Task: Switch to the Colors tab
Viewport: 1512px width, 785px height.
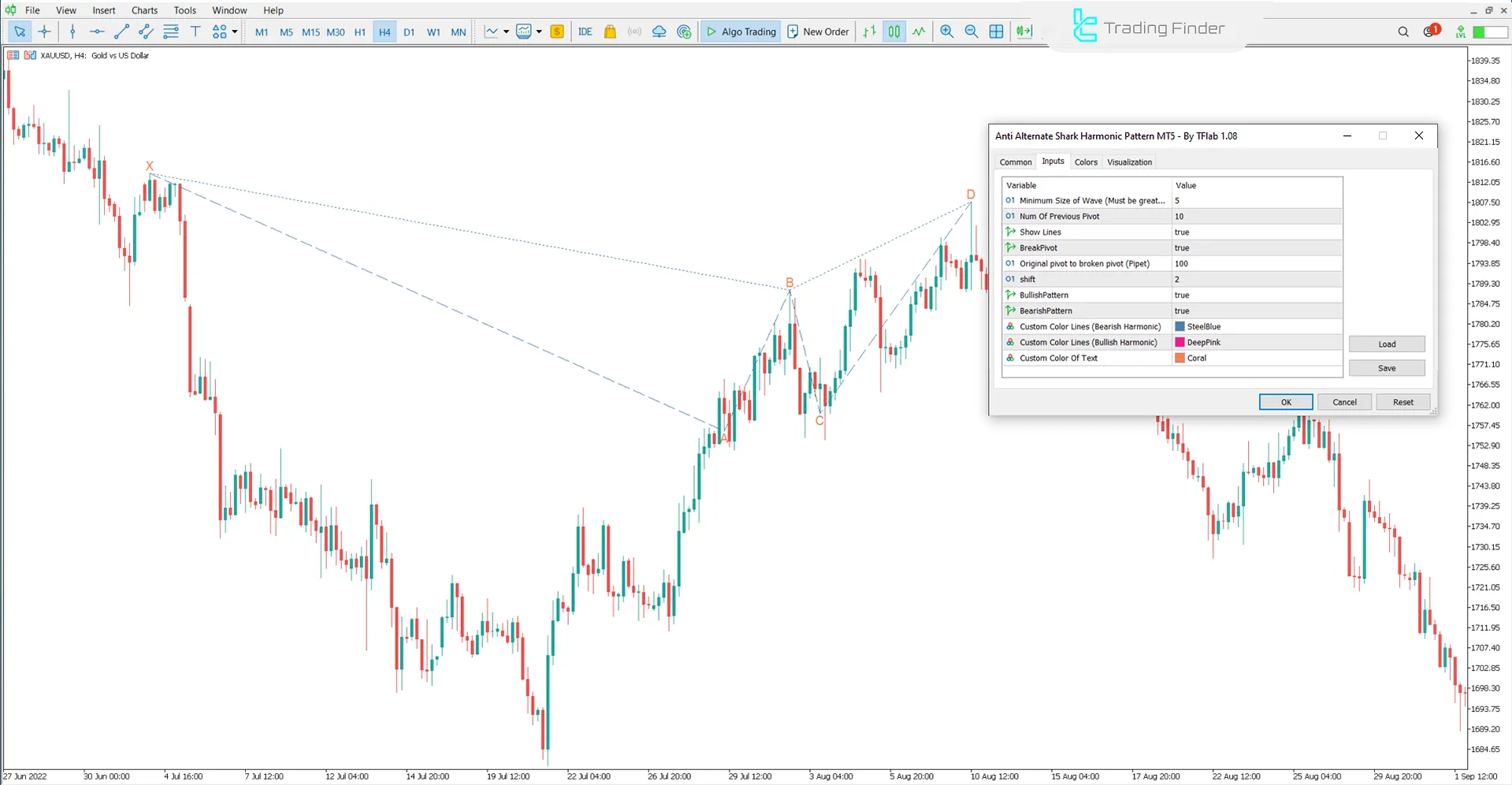Action: 1086,162
